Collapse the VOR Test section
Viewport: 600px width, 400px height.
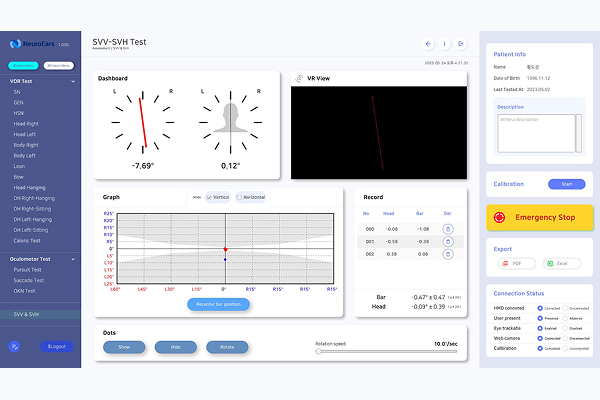tap(74, 80)
